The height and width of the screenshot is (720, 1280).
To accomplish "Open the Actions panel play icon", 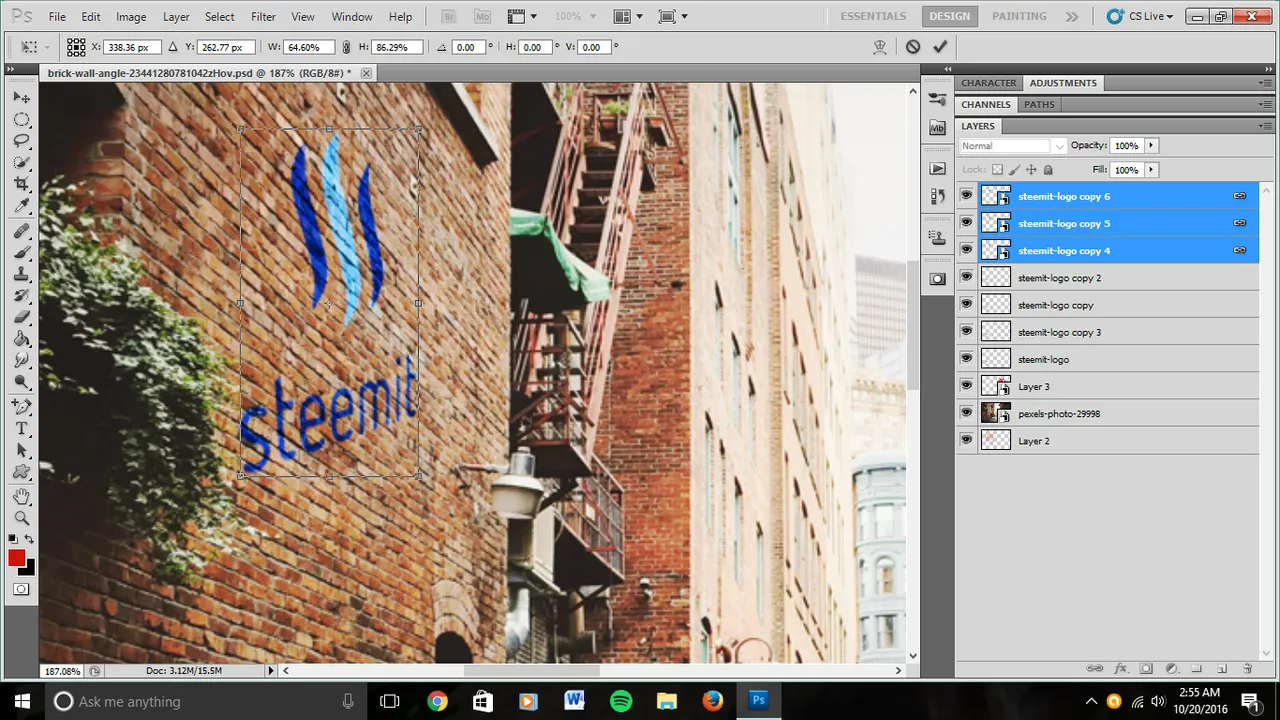I will click(937, 169).
